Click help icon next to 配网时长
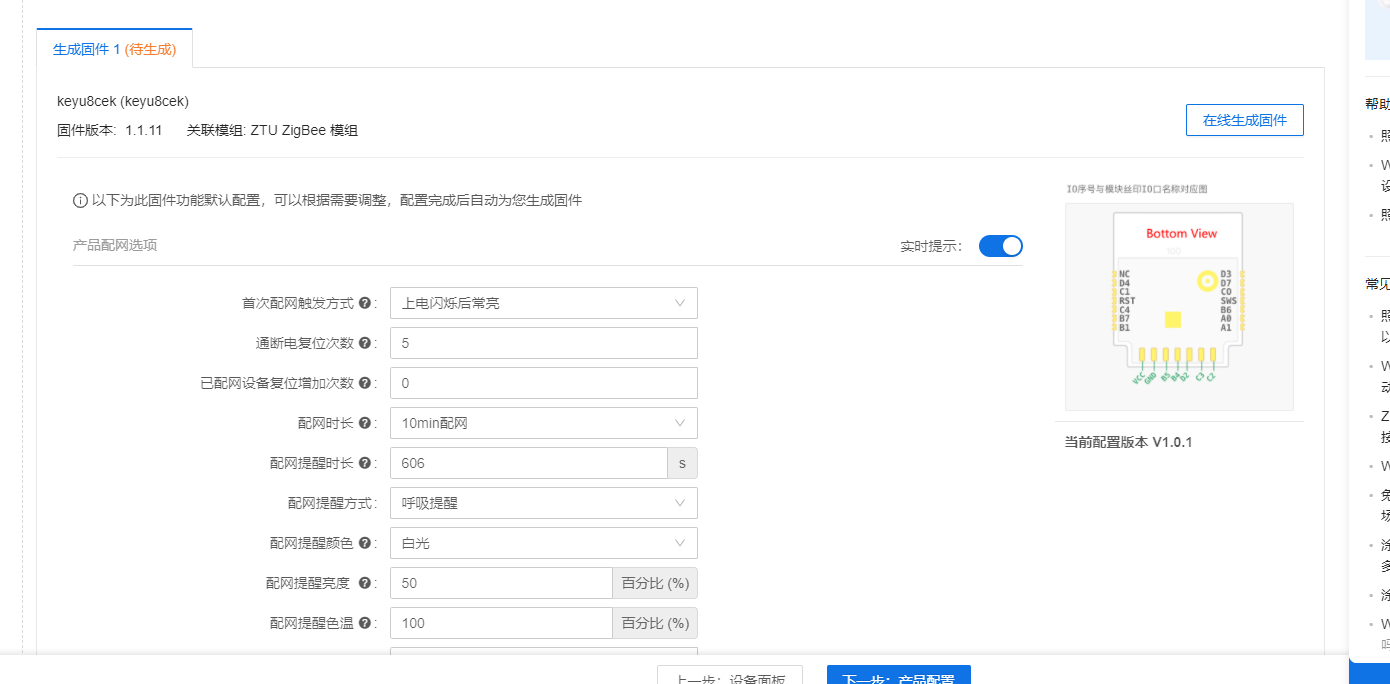Viewport: 1390px width, 684px height. point(366,423)
